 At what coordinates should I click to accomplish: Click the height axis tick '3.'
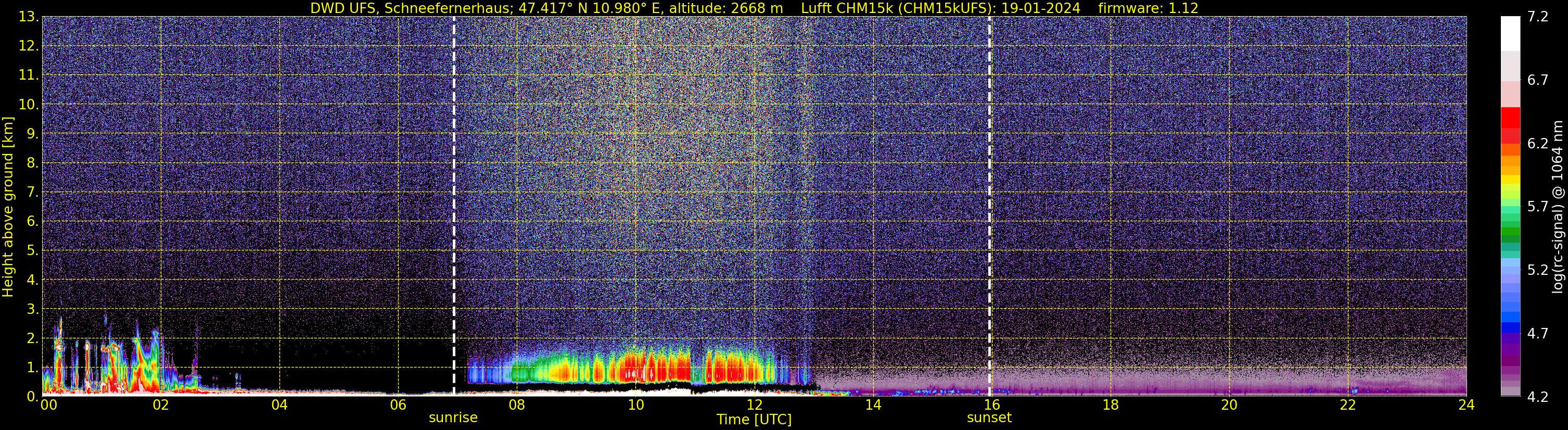click(33, 309)
